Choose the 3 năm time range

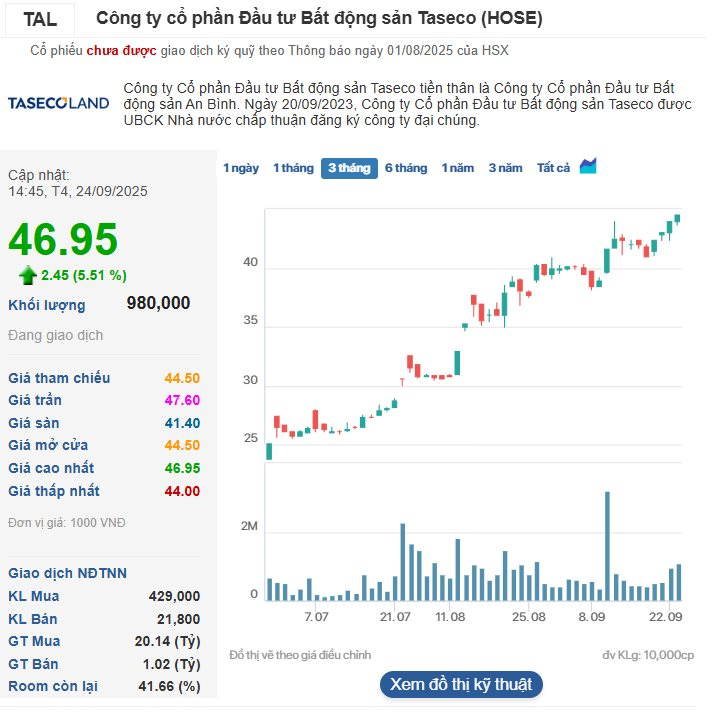point(505,168)
